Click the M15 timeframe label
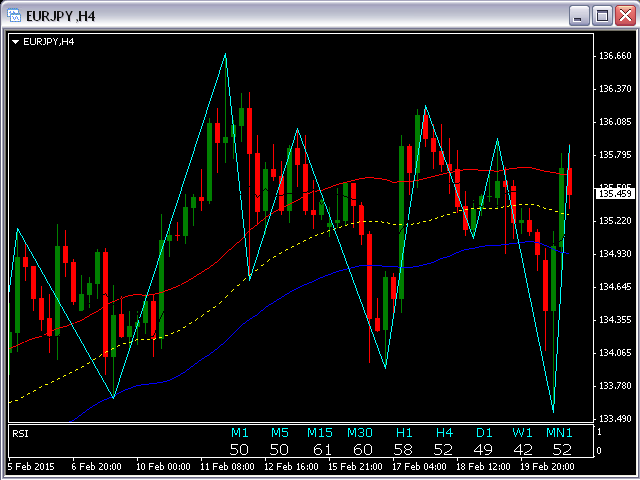This screenshot has height=480, width=640. (x=320, y=432)
